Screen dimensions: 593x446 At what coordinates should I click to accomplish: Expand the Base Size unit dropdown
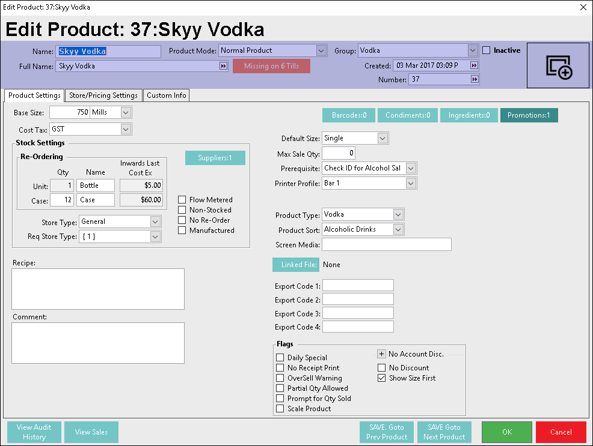[x=126, y=112]
